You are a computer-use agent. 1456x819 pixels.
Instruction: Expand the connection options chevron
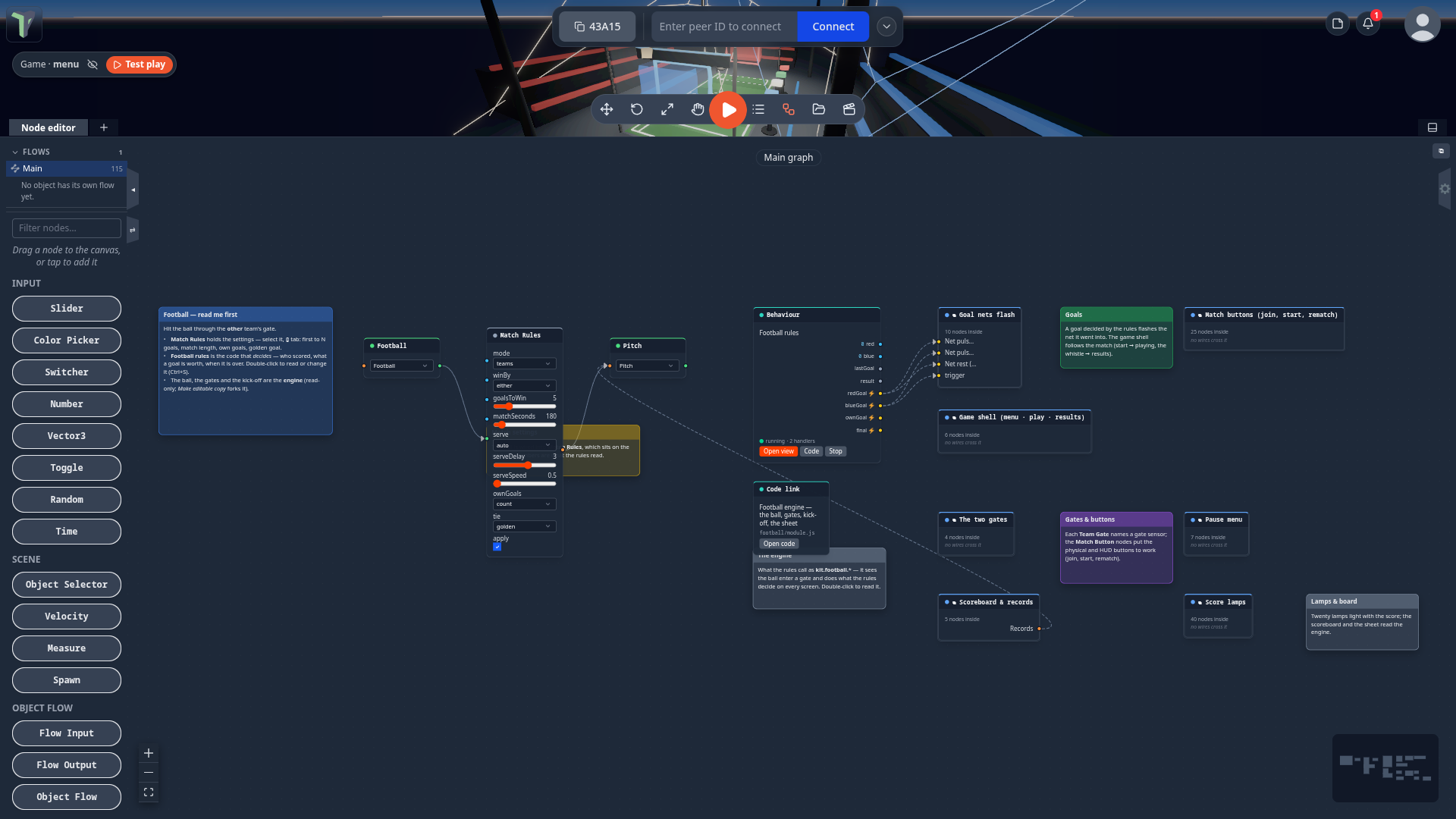tap(886, 27)
